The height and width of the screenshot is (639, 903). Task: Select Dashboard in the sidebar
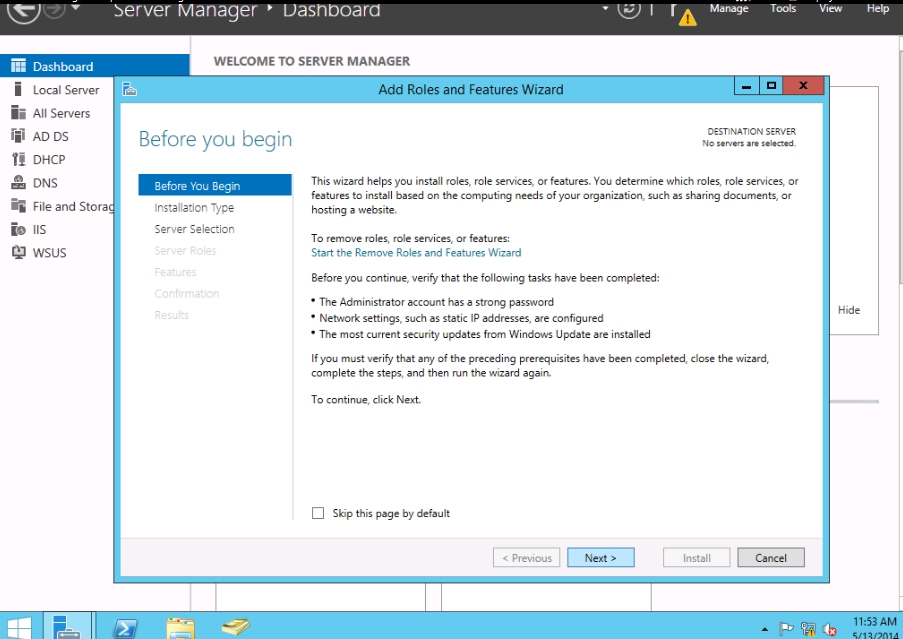click(94, 66)
